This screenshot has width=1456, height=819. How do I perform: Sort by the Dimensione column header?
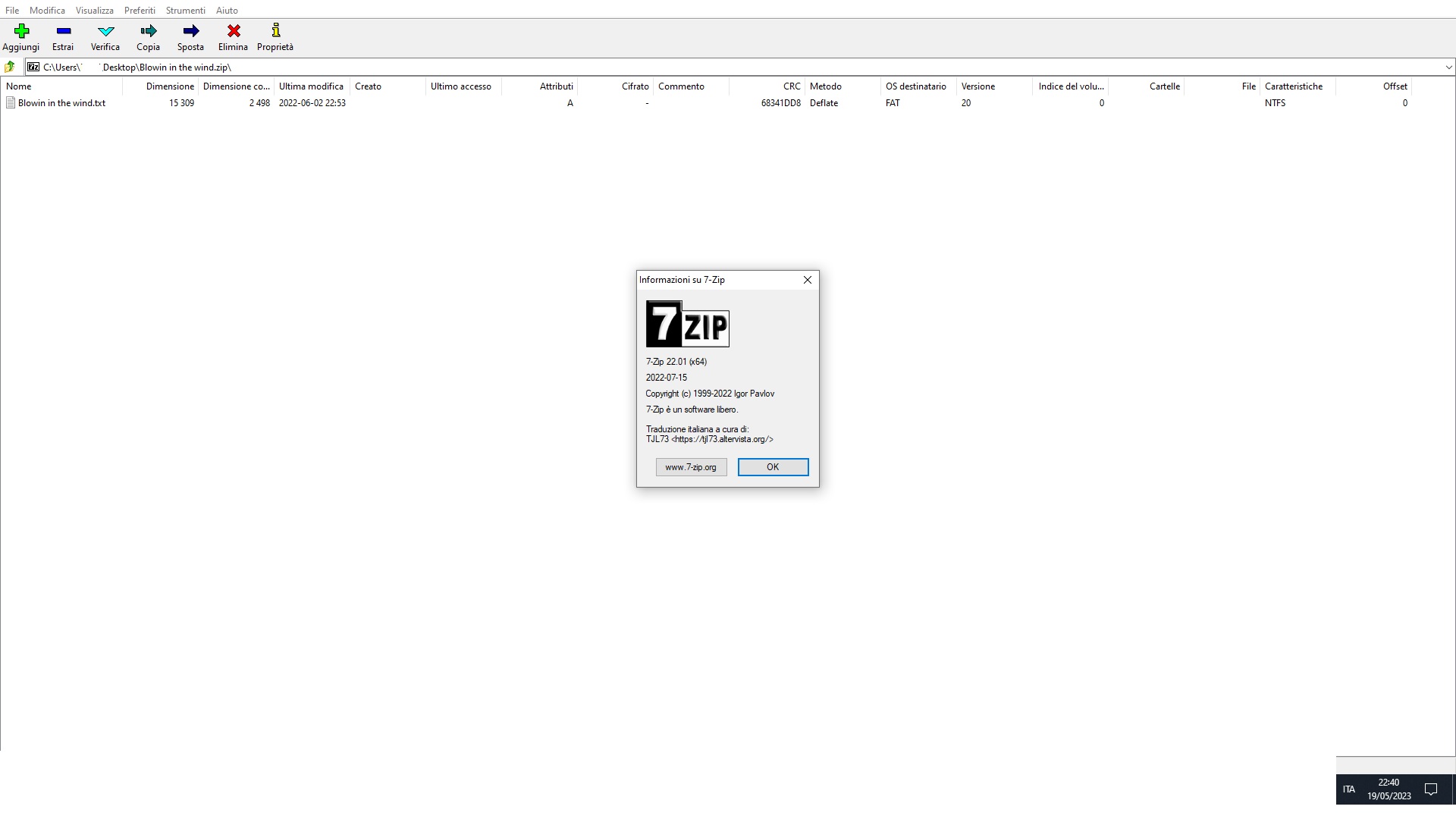(170, 86)
